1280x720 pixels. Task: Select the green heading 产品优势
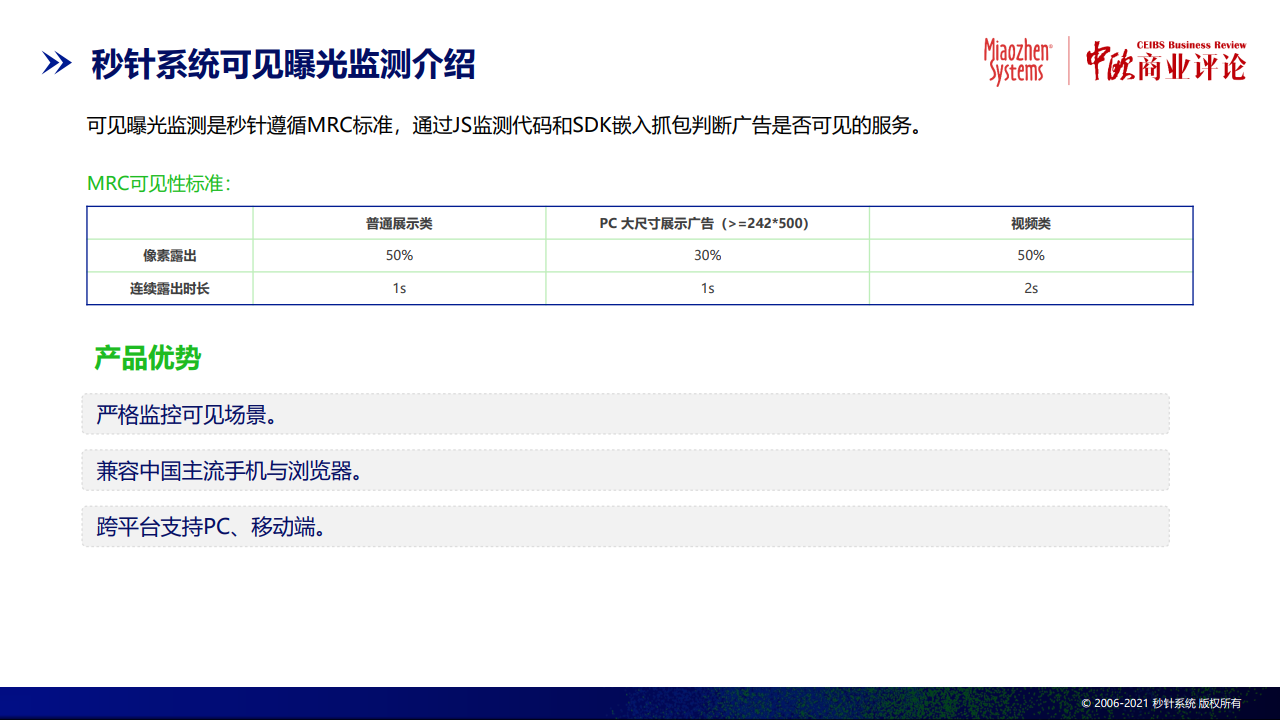coord(147,358)
